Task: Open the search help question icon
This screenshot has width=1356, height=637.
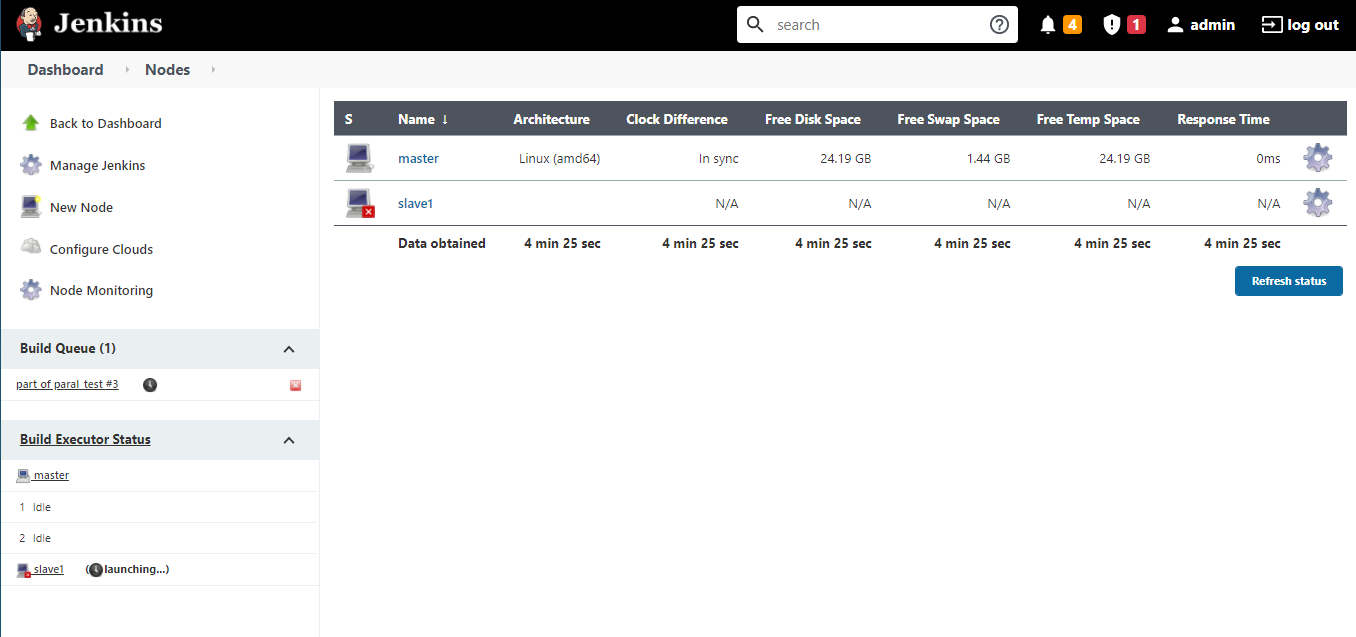Action: 999,25
